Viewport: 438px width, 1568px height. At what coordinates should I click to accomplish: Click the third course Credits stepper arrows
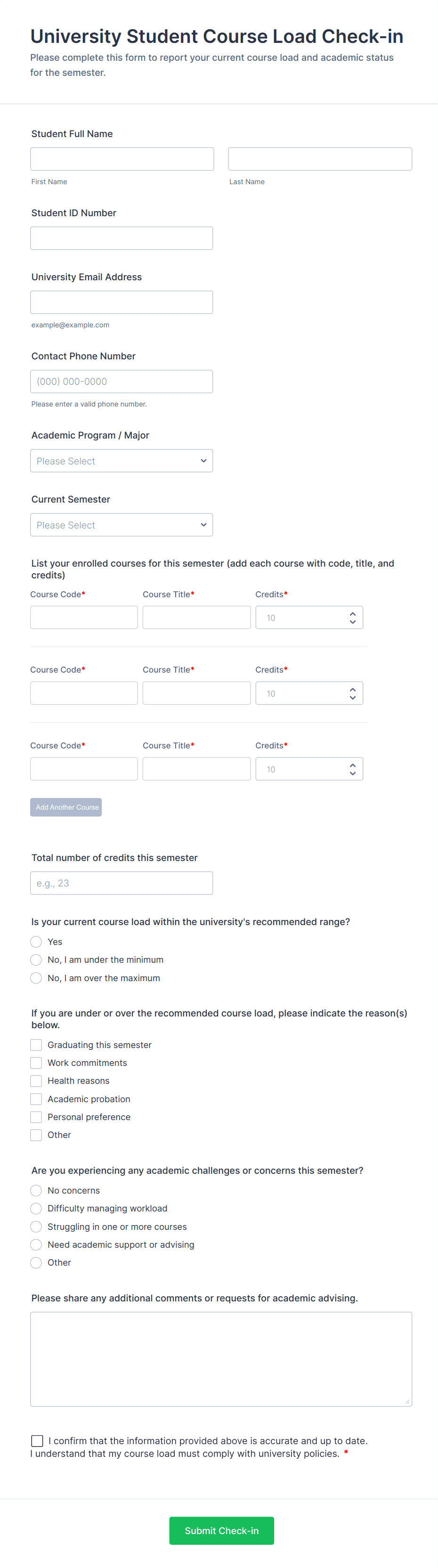coord(352,769)
